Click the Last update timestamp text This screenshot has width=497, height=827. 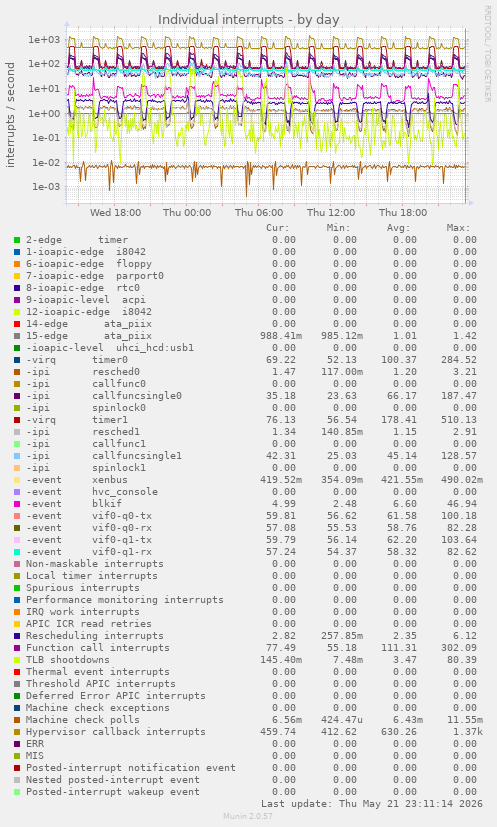click(371, 804)
